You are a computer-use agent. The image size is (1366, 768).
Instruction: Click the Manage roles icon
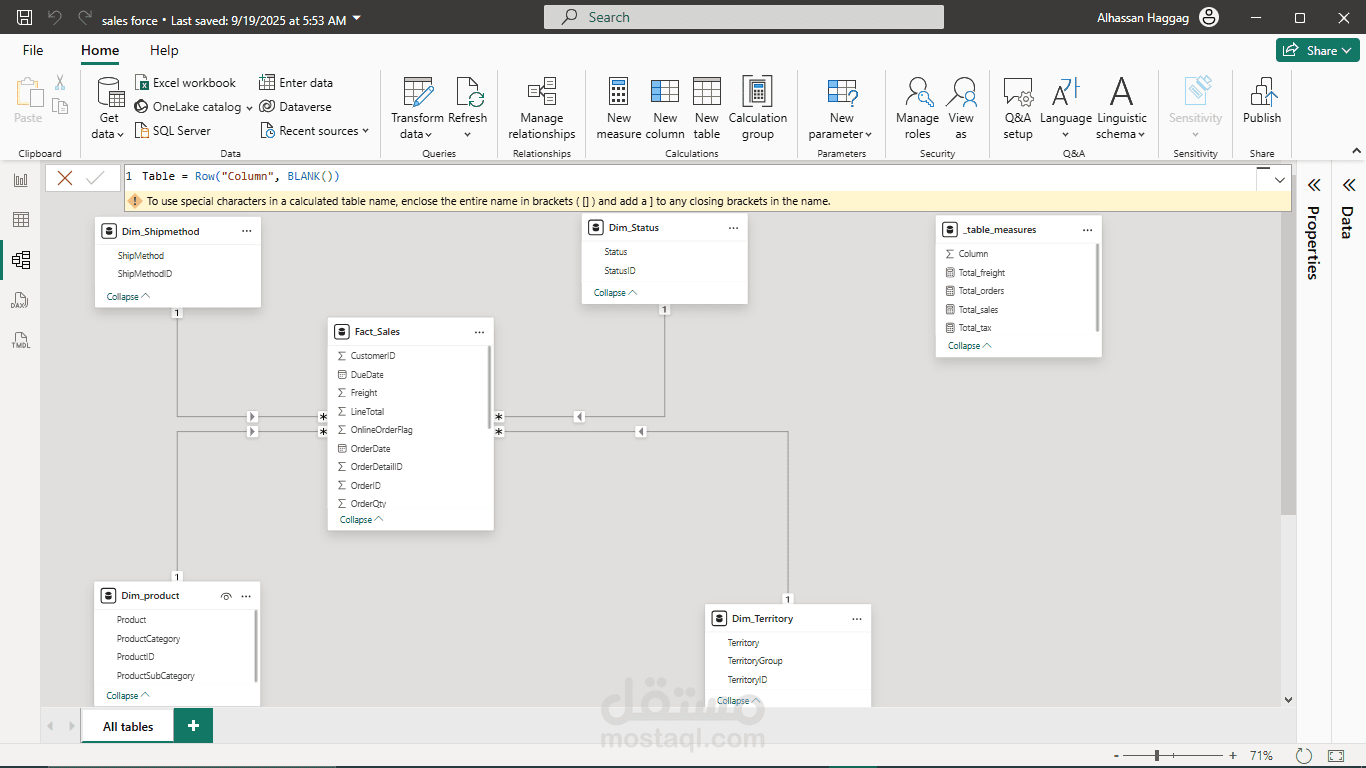pyautogui.click(x=917, y=93)
